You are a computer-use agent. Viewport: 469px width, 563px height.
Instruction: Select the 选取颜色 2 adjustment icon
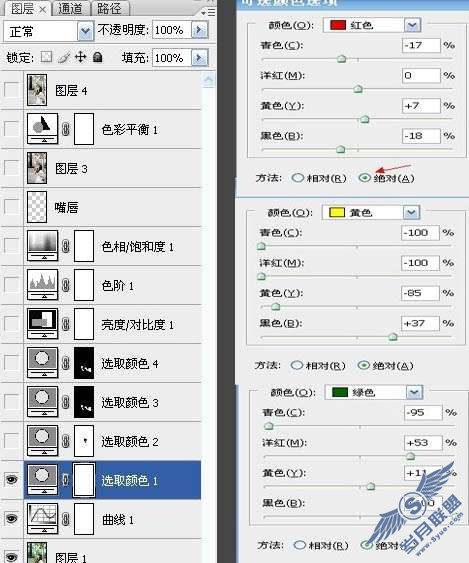point(42,441)
